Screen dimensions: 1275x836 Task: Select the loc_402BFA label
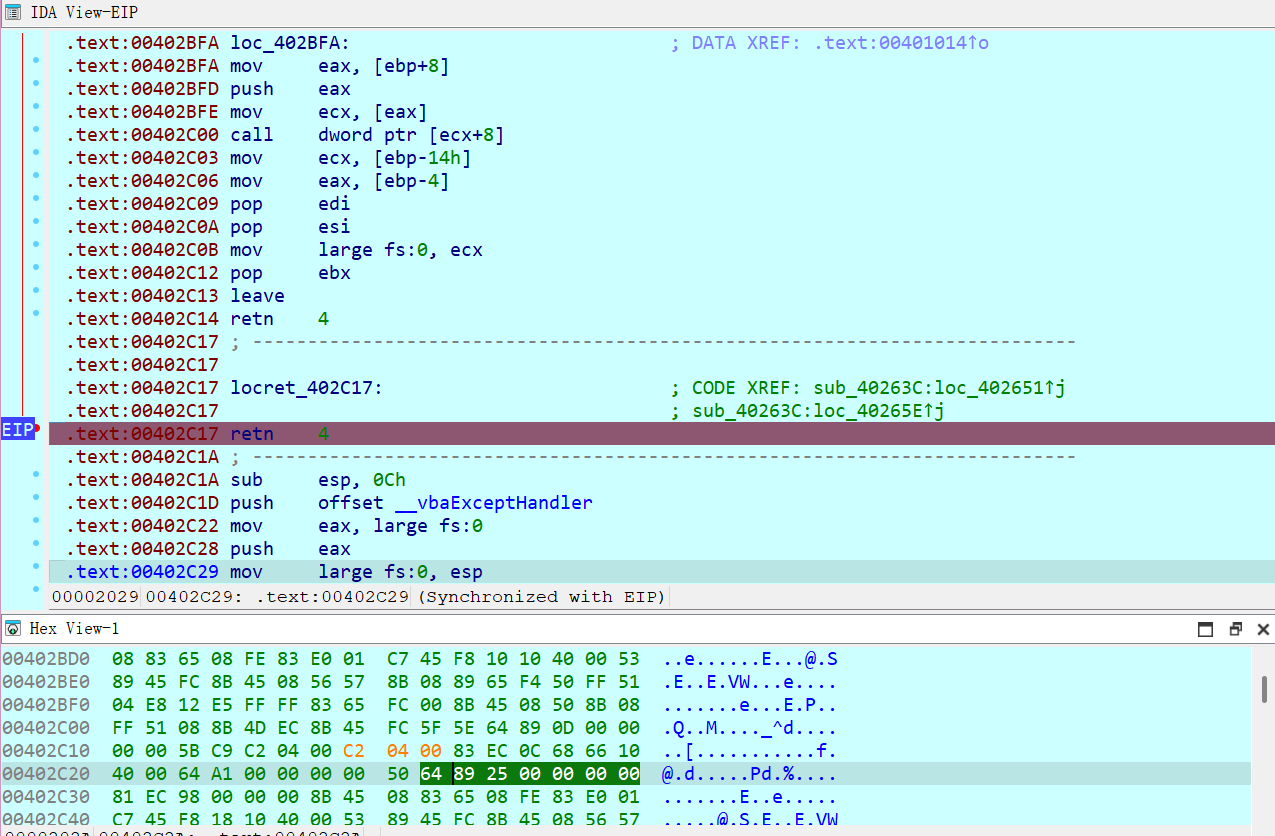290,43
